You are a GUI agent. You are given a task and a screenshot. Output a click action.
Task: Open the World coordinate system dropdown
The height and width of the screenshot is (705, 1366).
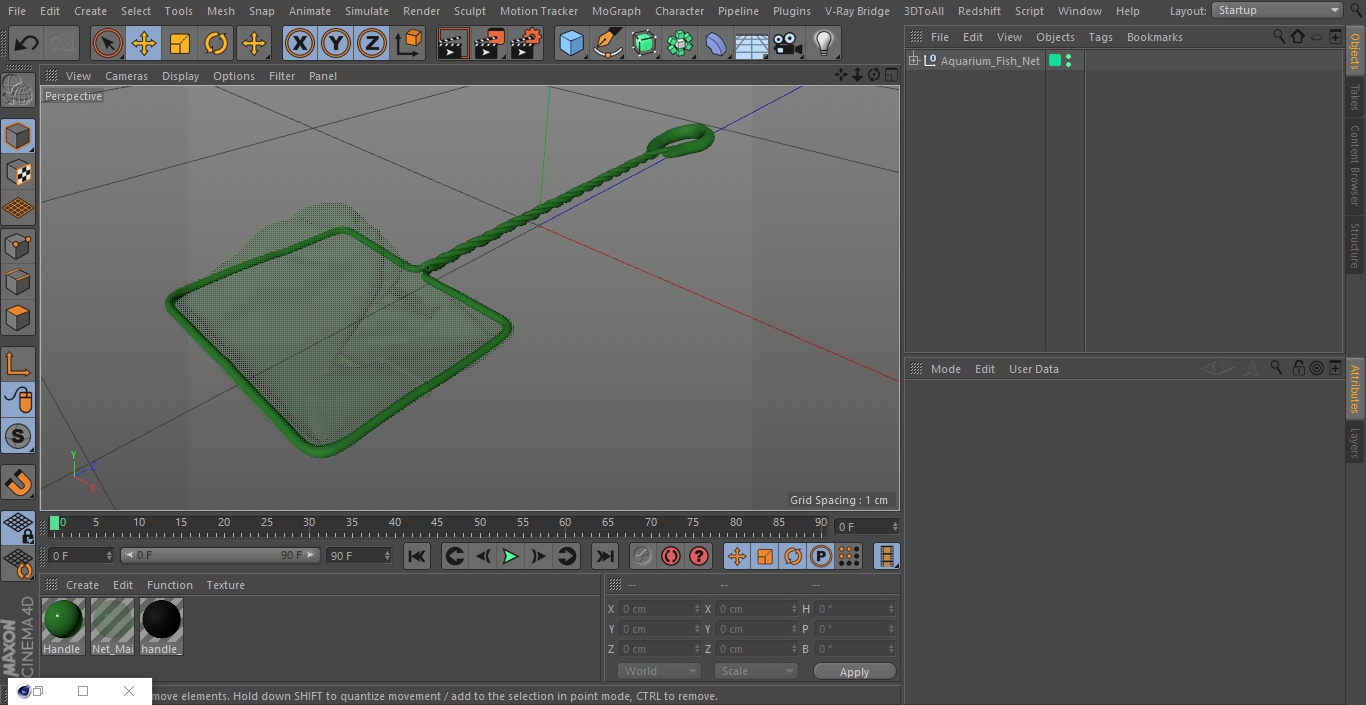658,671
